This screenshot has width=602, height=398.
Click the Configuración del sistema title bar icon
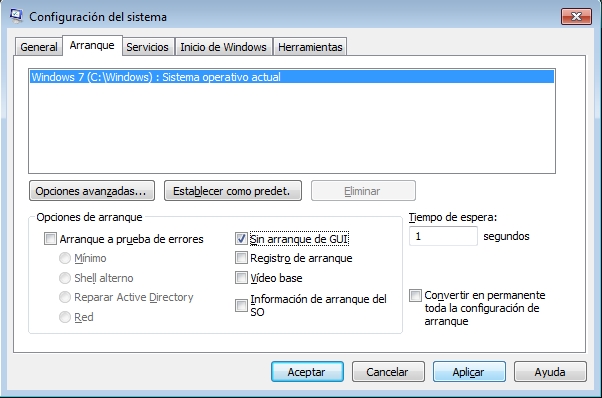(16, 16)
